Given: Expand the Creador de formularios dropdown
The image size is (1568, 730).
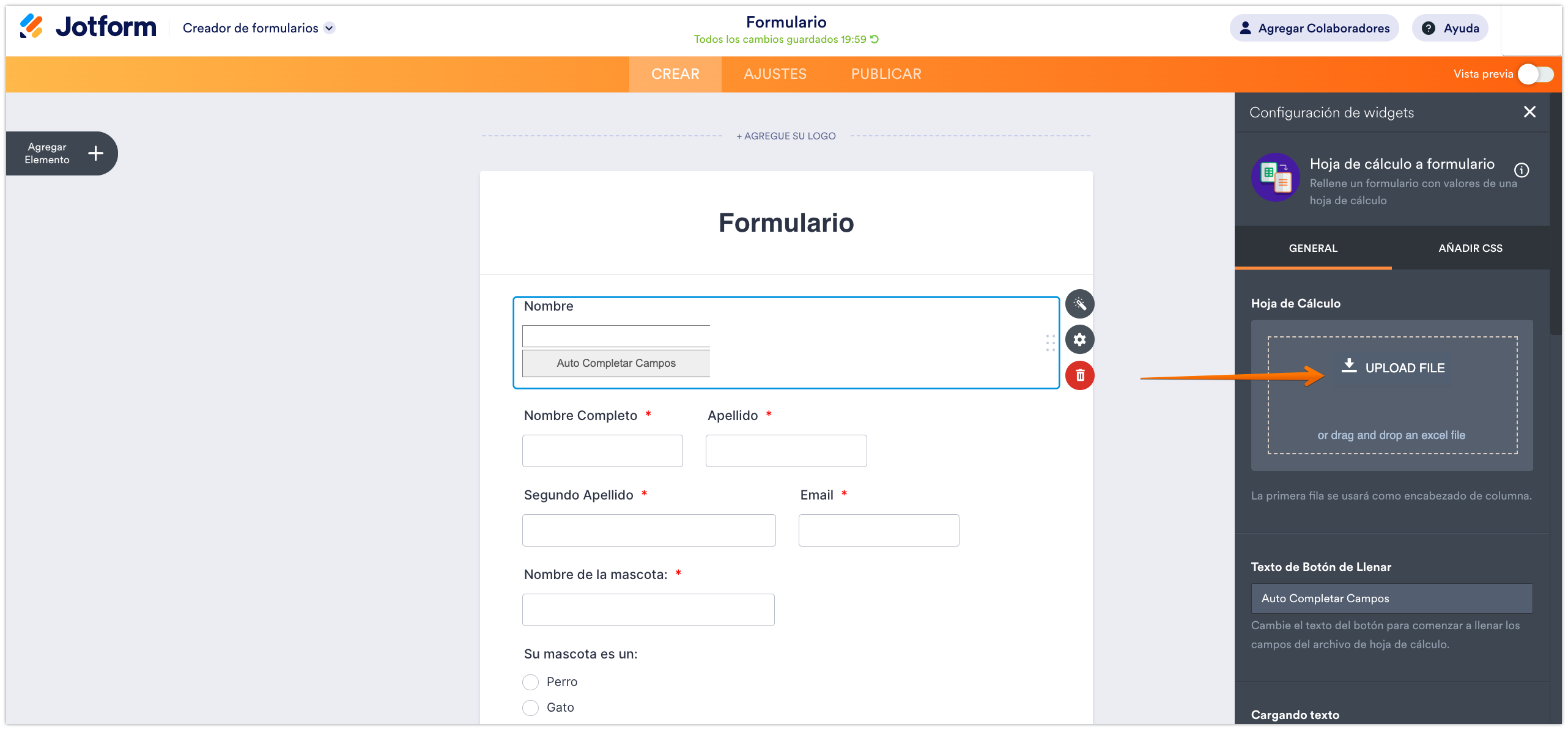Looking at the screenshot, I should pyautogui.click(x=330, y=28).
